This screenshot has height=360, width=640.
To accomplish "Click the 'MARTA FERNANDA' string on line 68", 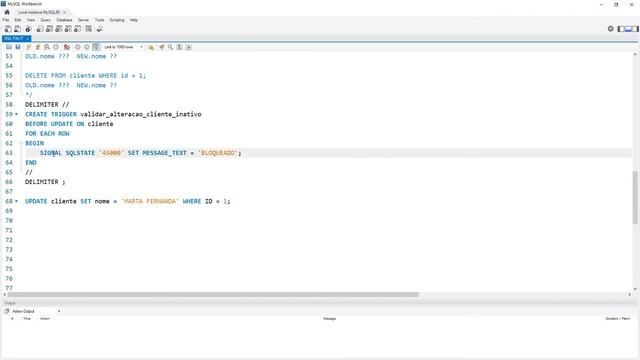I will (x=150, y=201).
